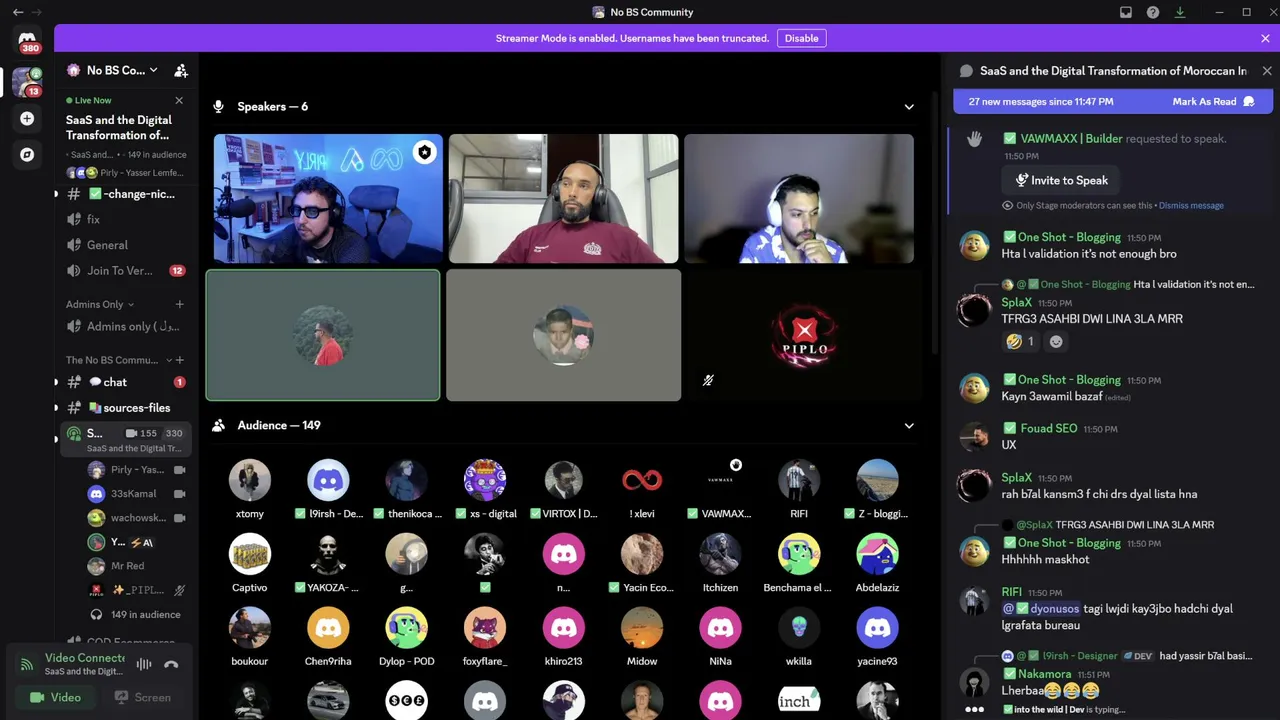
Task: Toggle the laughing emoji reaction with count 1
Action: pos(1021,342)
